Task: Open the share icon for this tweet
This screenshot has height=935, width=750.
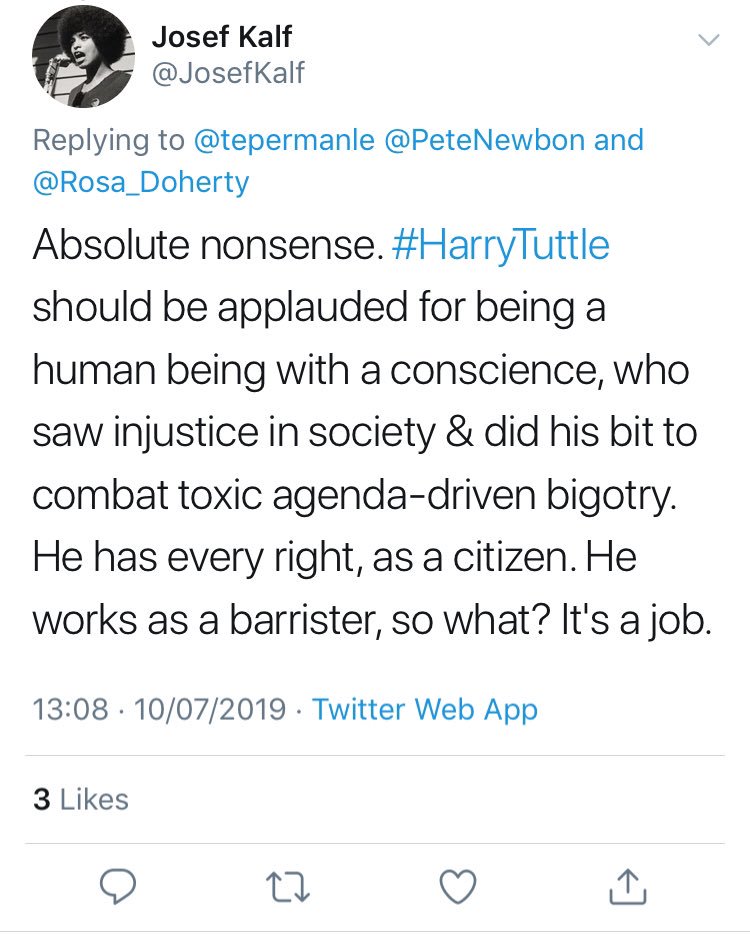Action: click(628, 887)
